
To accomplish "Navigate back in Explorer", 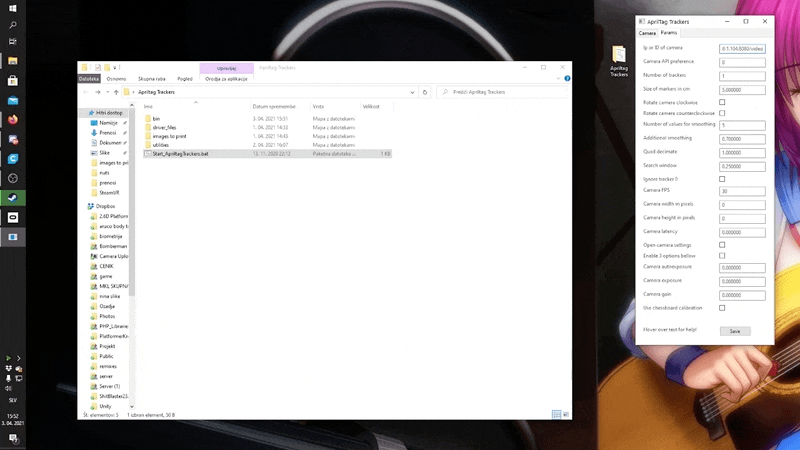I will [x=86, y=92].
